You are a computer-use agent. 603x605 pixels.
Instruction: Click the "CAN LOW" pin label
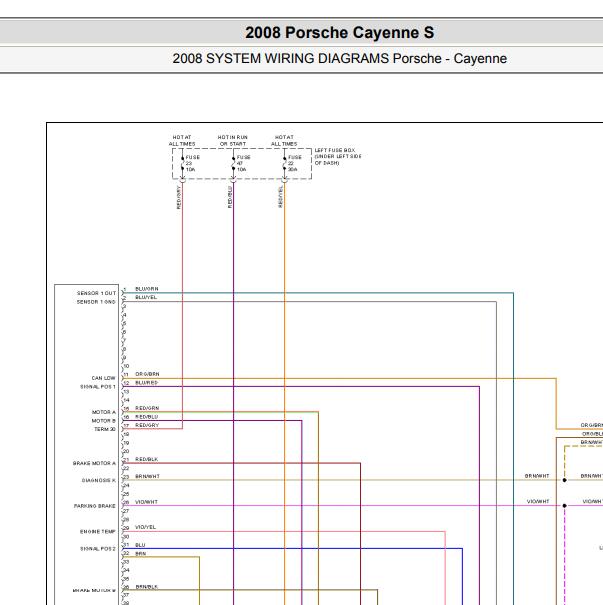point(103,378)
